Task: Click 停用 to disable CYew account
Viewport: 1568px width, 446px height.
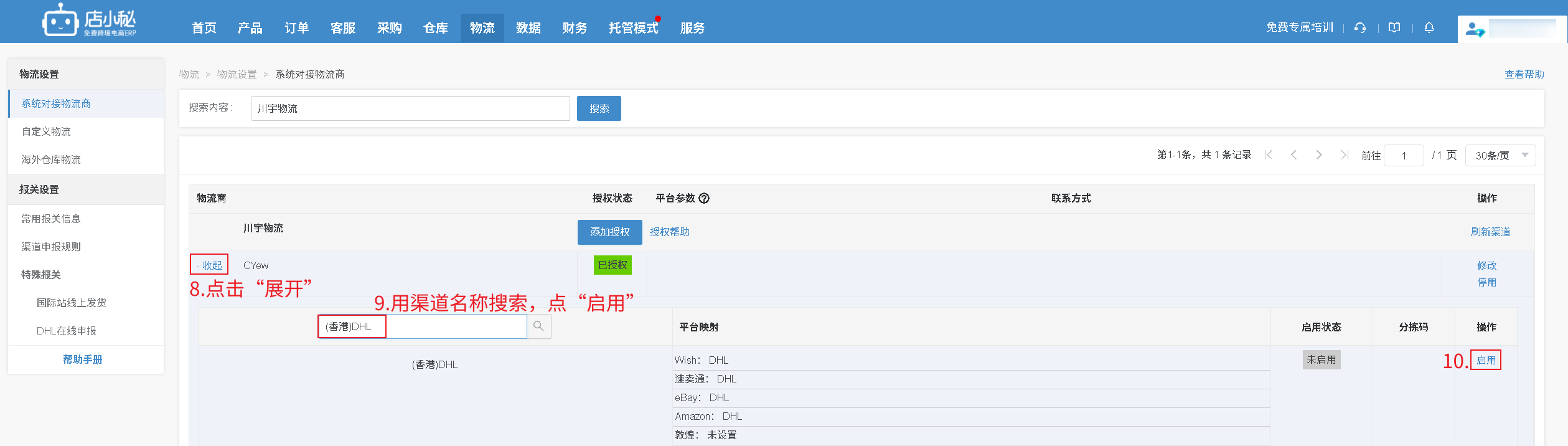Action: 1486,282
